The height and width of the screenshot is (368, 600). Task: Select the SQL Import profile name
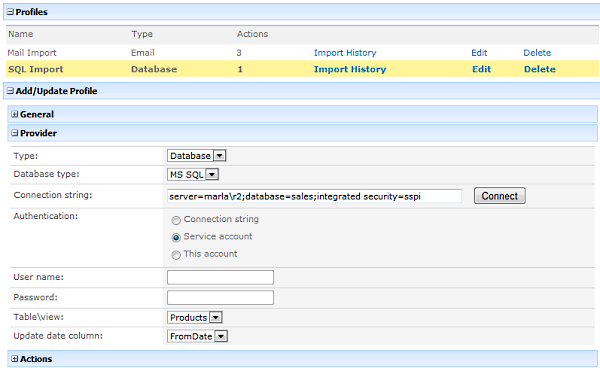[36, 69]
